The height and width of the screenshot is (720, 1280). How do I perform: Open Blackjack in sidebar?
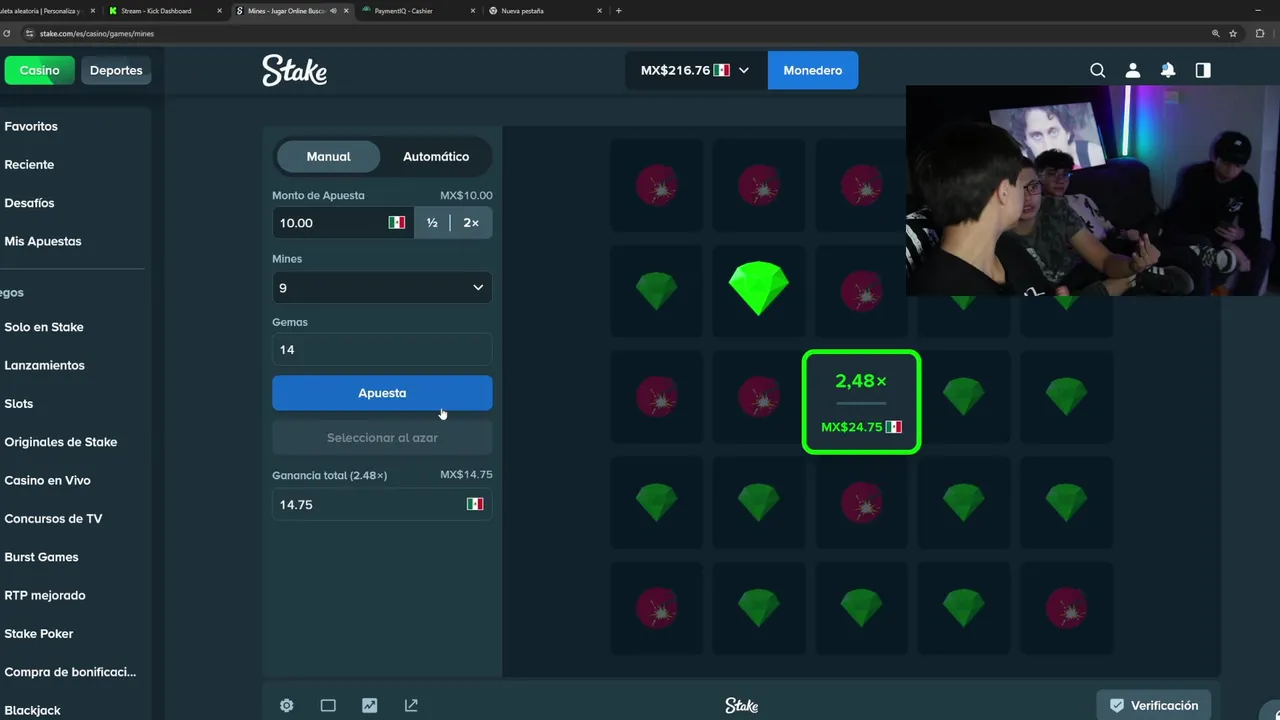(32, 710)
